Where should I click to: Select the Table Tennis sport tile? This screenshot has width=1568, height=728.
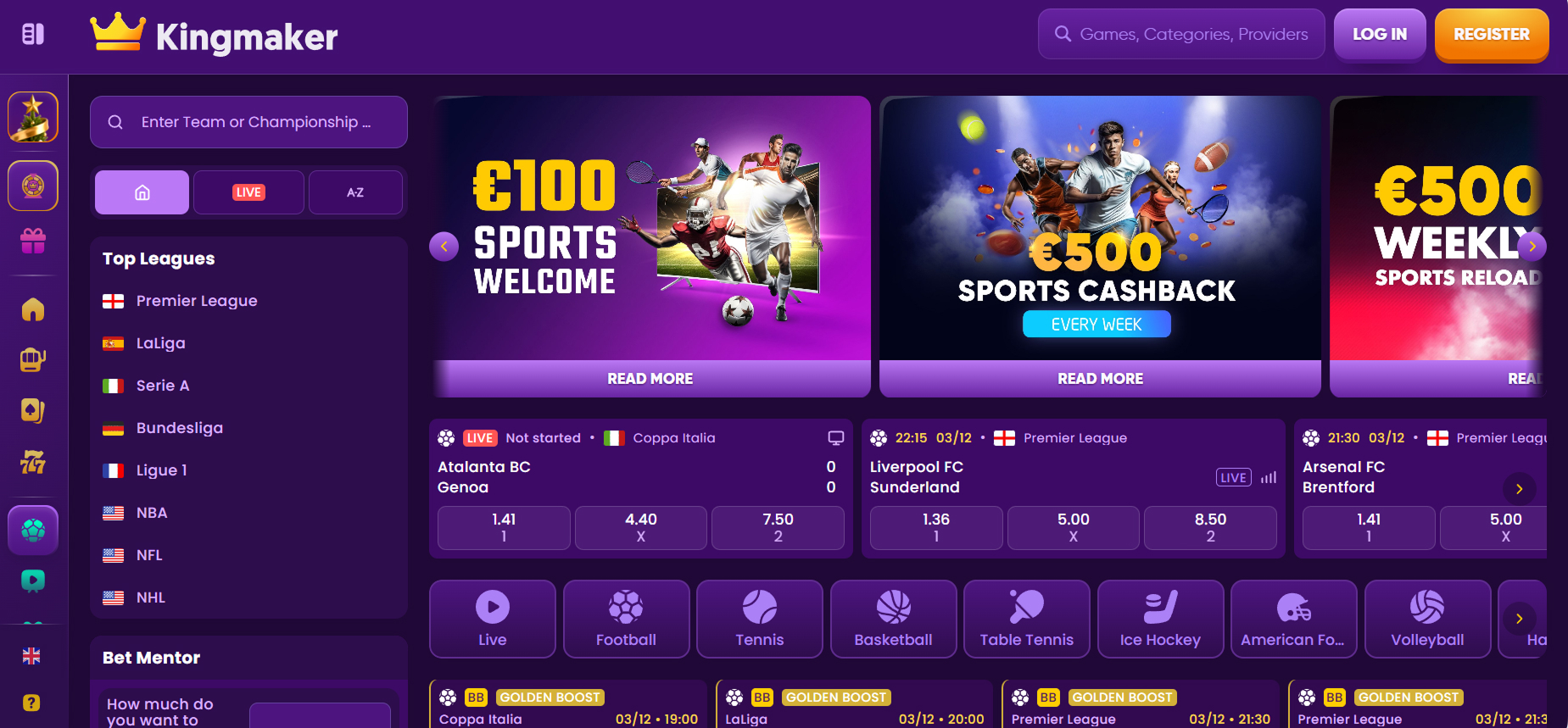(x=1026, y=619)
